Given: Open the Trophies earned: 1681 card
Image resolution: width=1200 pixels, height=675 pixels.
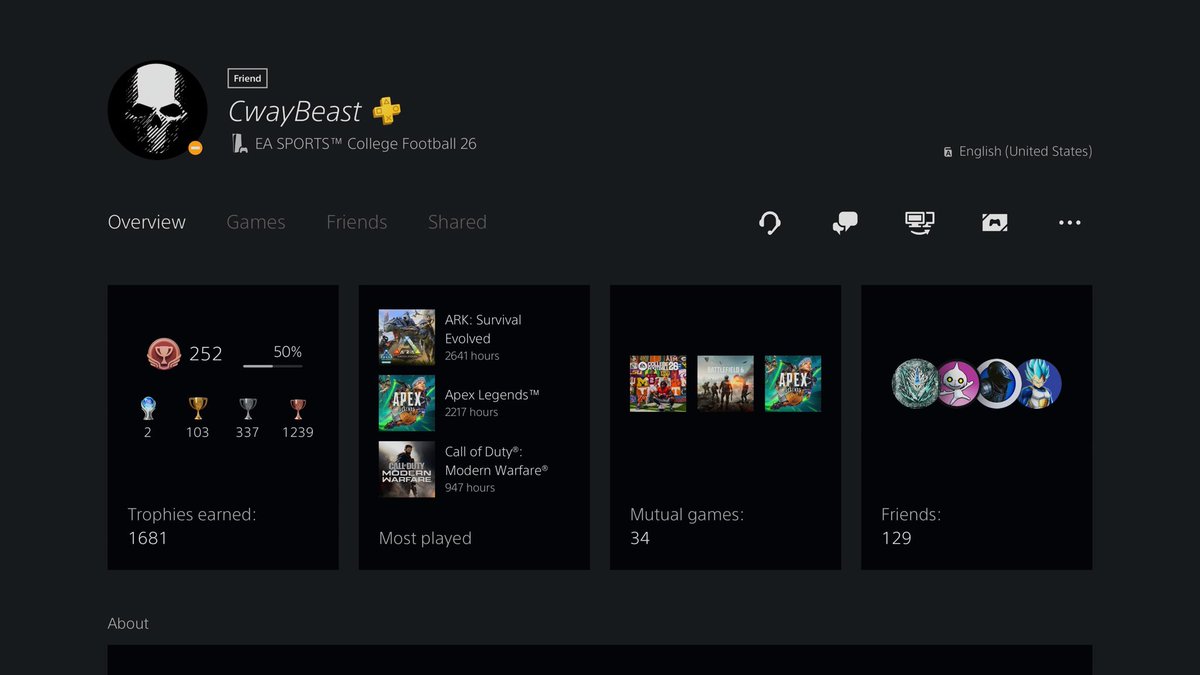Looking at the screenshot, I should click(x=223, y=427).
